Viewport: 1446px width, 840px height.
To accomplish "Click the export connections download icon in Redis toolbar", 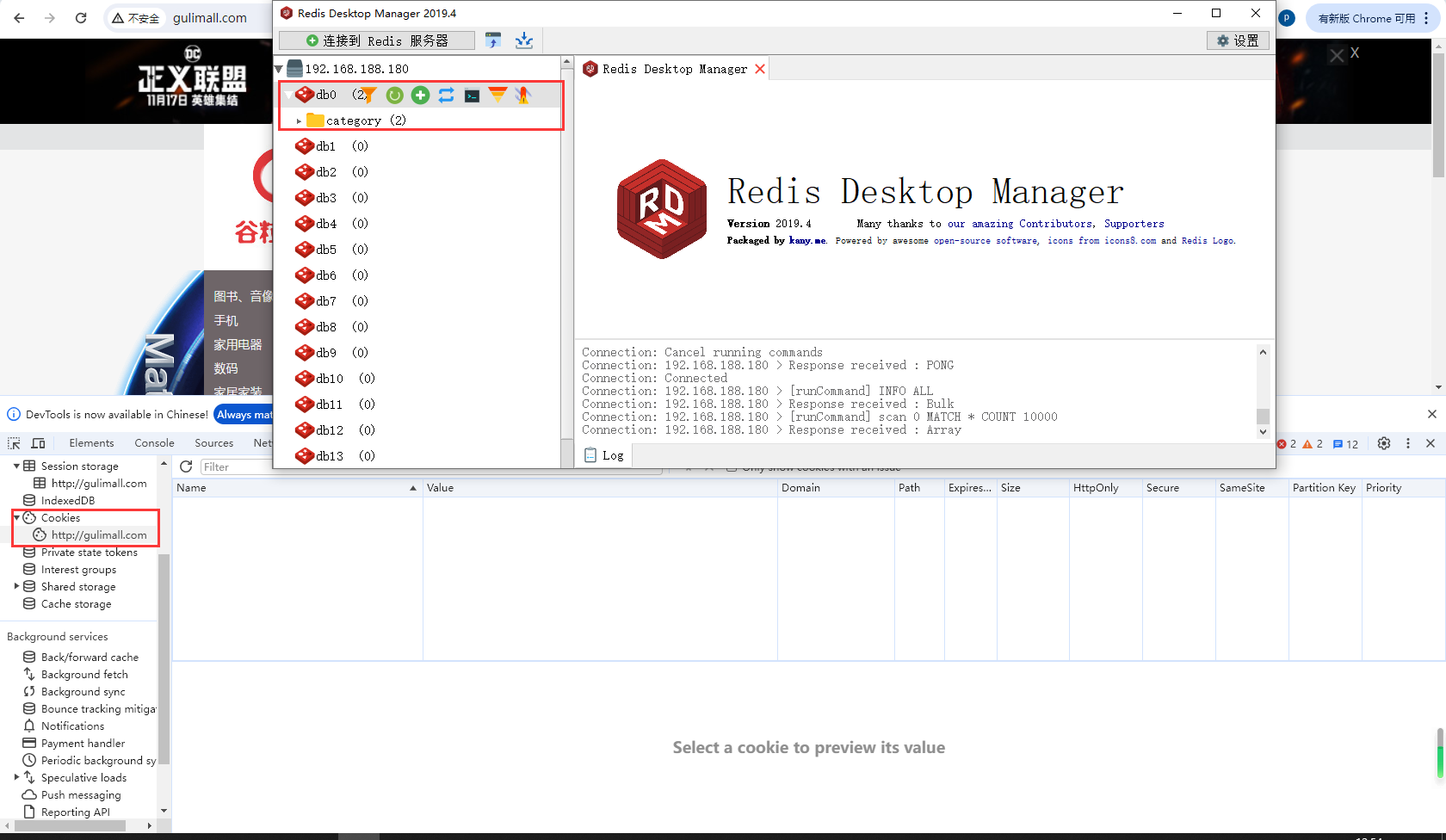I will point(524,40).
